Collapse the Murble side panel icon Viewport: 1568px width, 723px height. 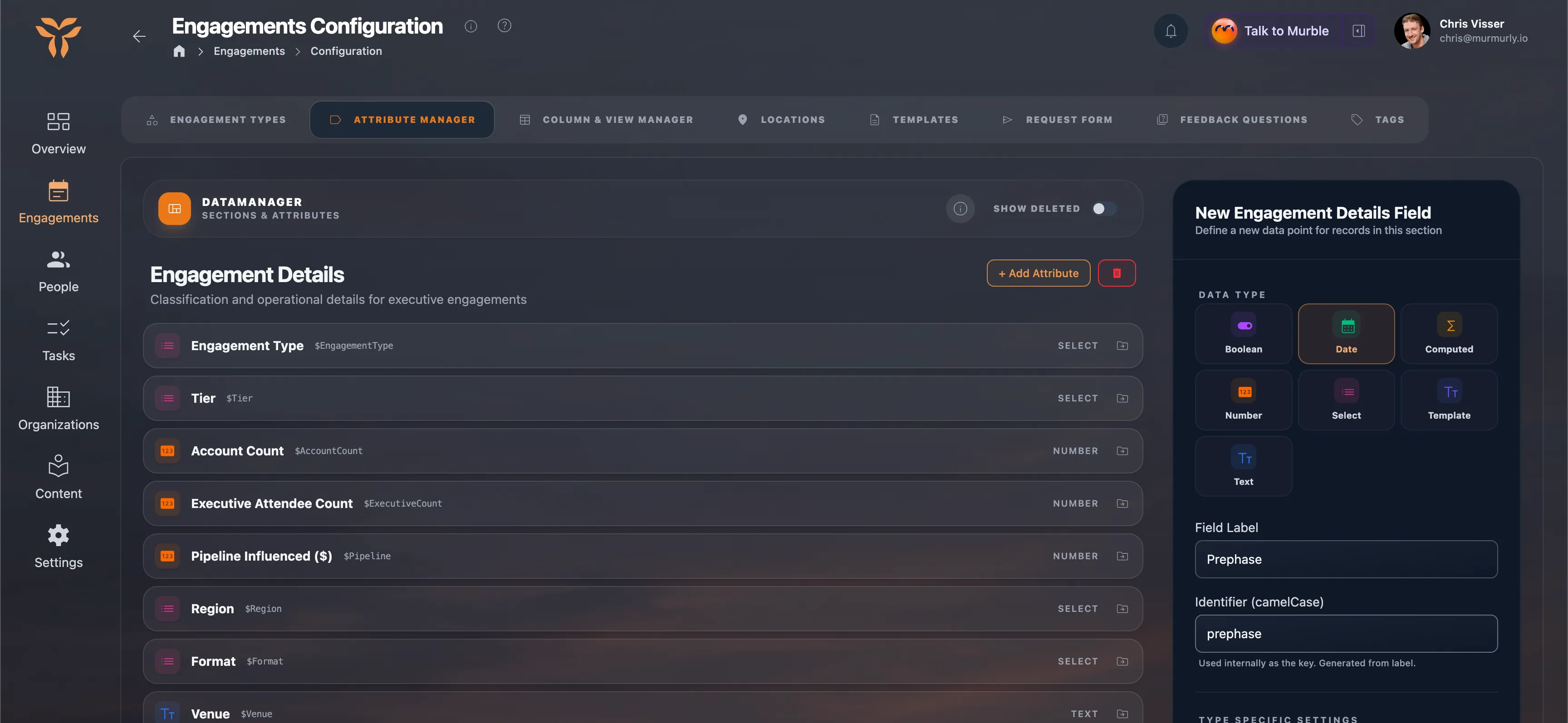1358,31
